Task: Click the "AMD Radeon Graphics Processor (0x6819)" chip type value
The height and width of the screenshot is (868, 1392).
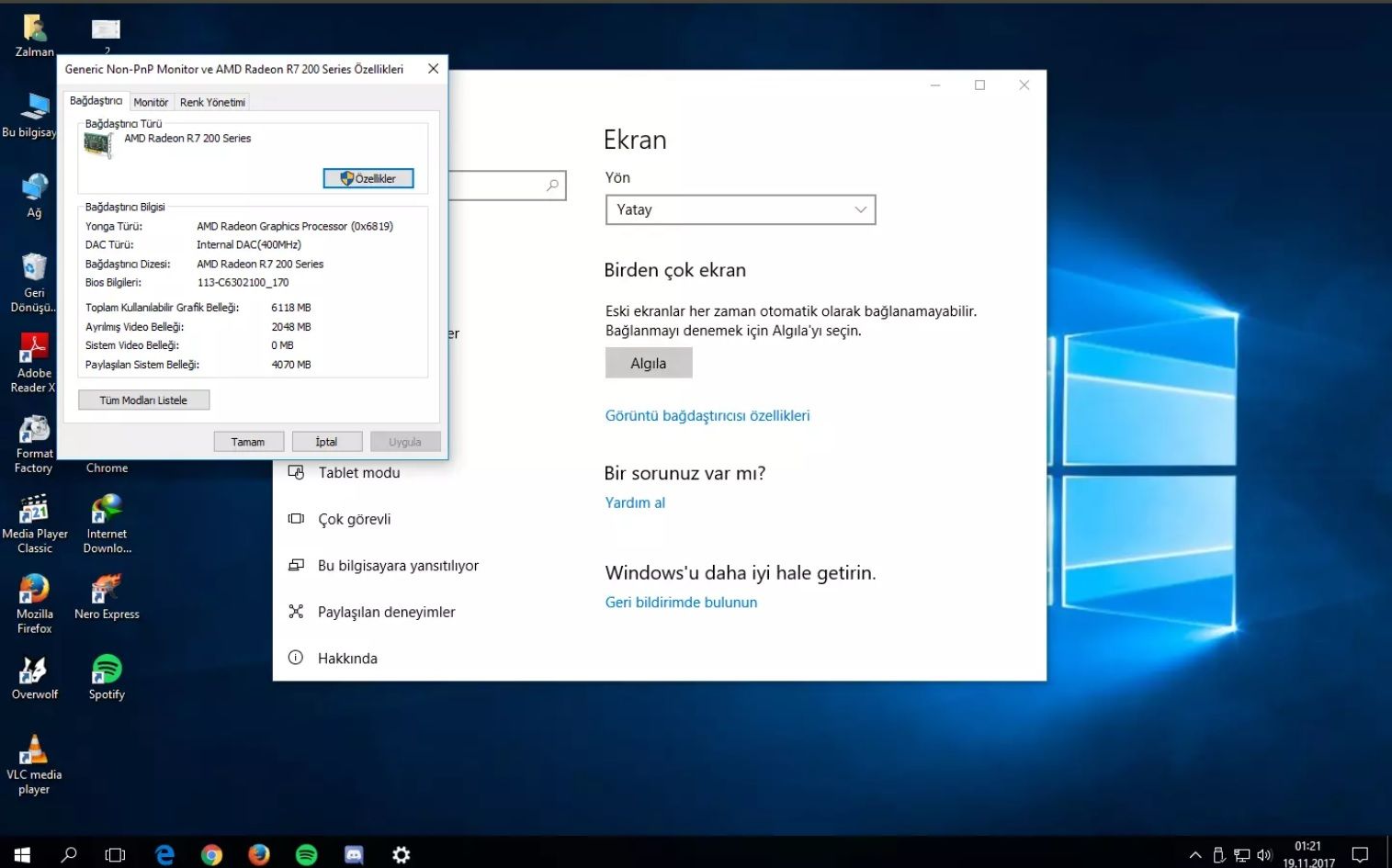Action: tap(295, 226)
